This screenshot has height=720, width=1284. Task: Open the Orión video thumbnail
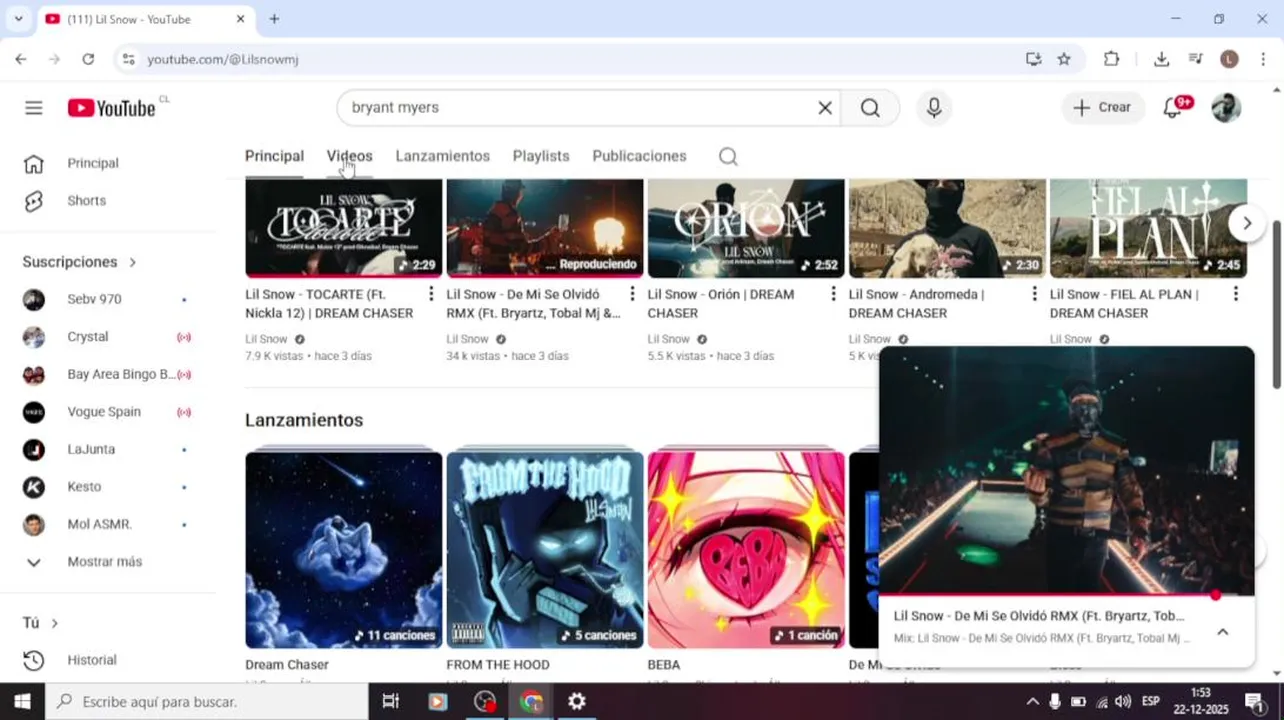(x=746, y=228)
